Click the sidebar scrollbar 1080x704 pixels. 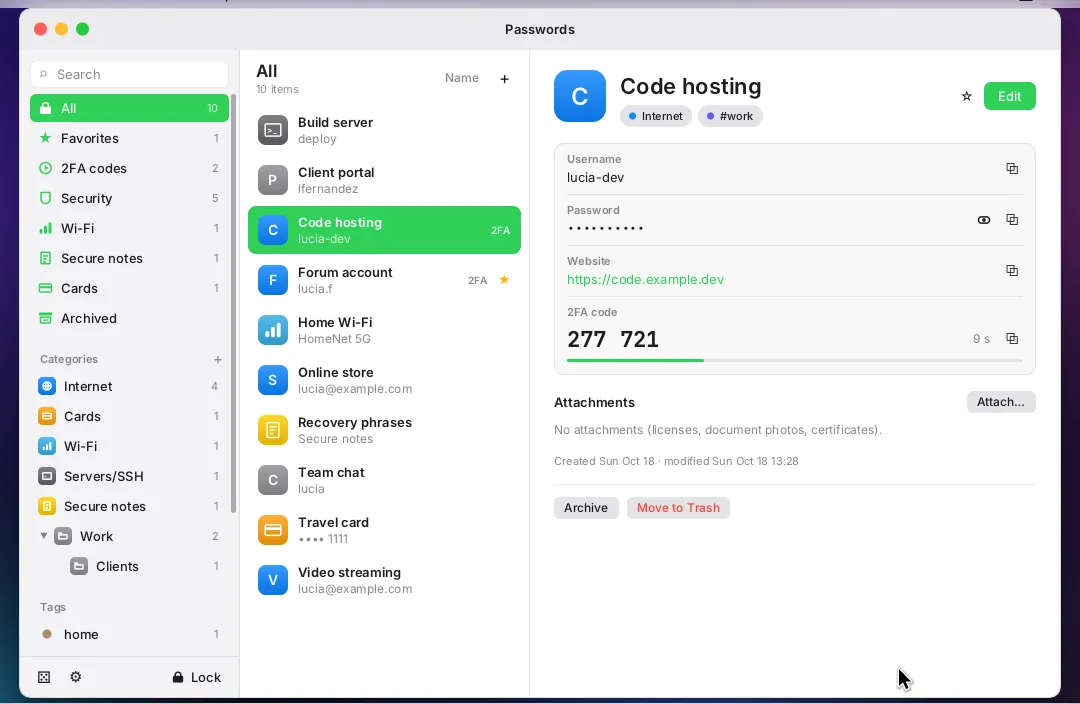(234, 303)
